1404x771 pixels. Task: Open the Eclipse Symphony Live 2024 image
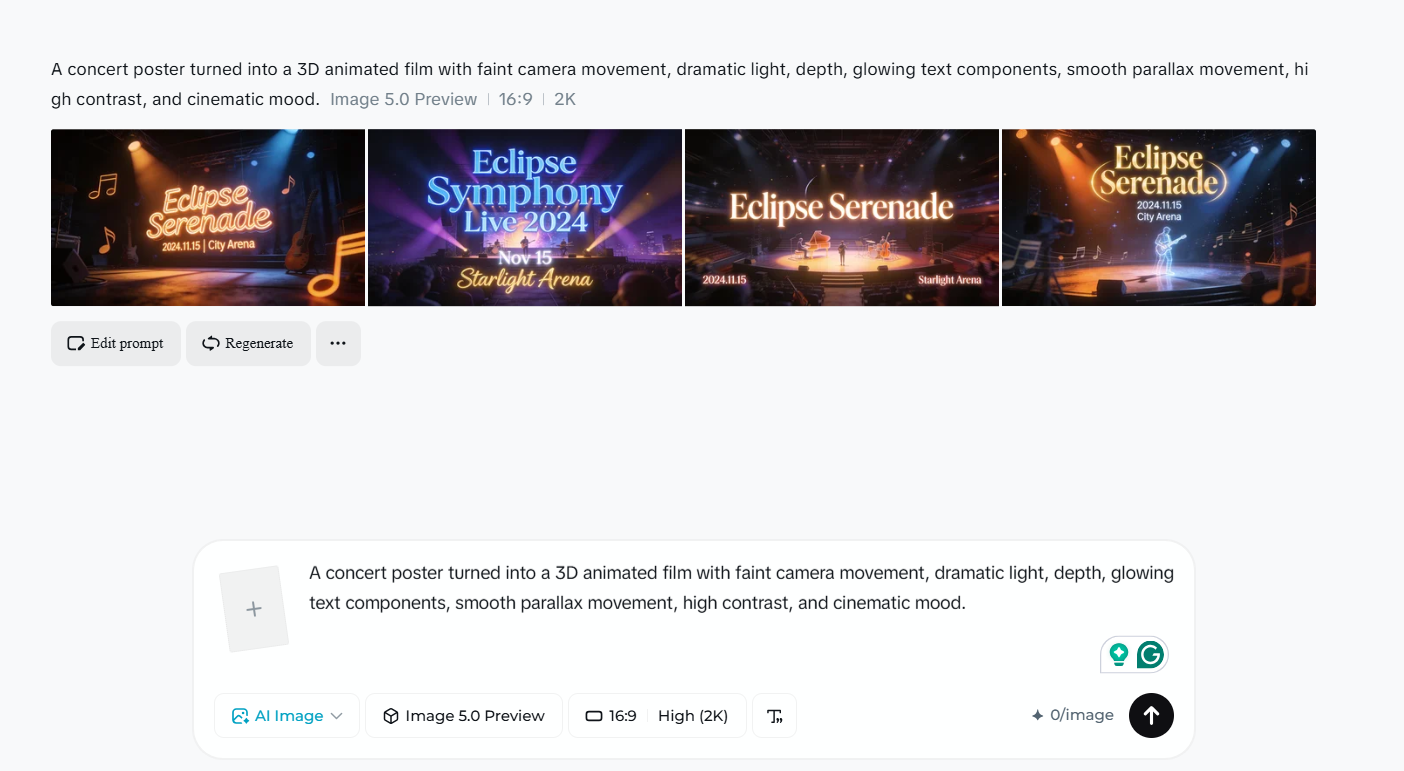click(524, 217)
